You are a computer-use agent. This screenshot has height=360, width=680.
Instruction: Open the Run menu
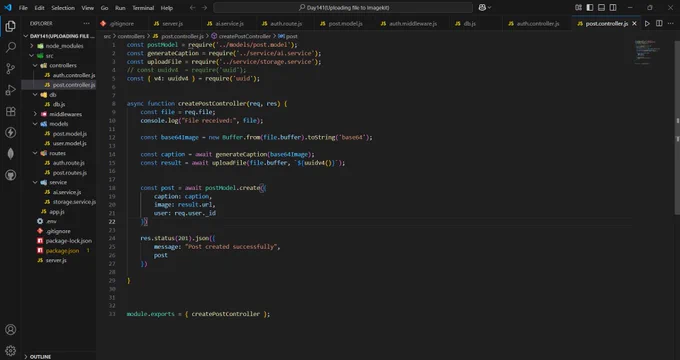(120, 8)
